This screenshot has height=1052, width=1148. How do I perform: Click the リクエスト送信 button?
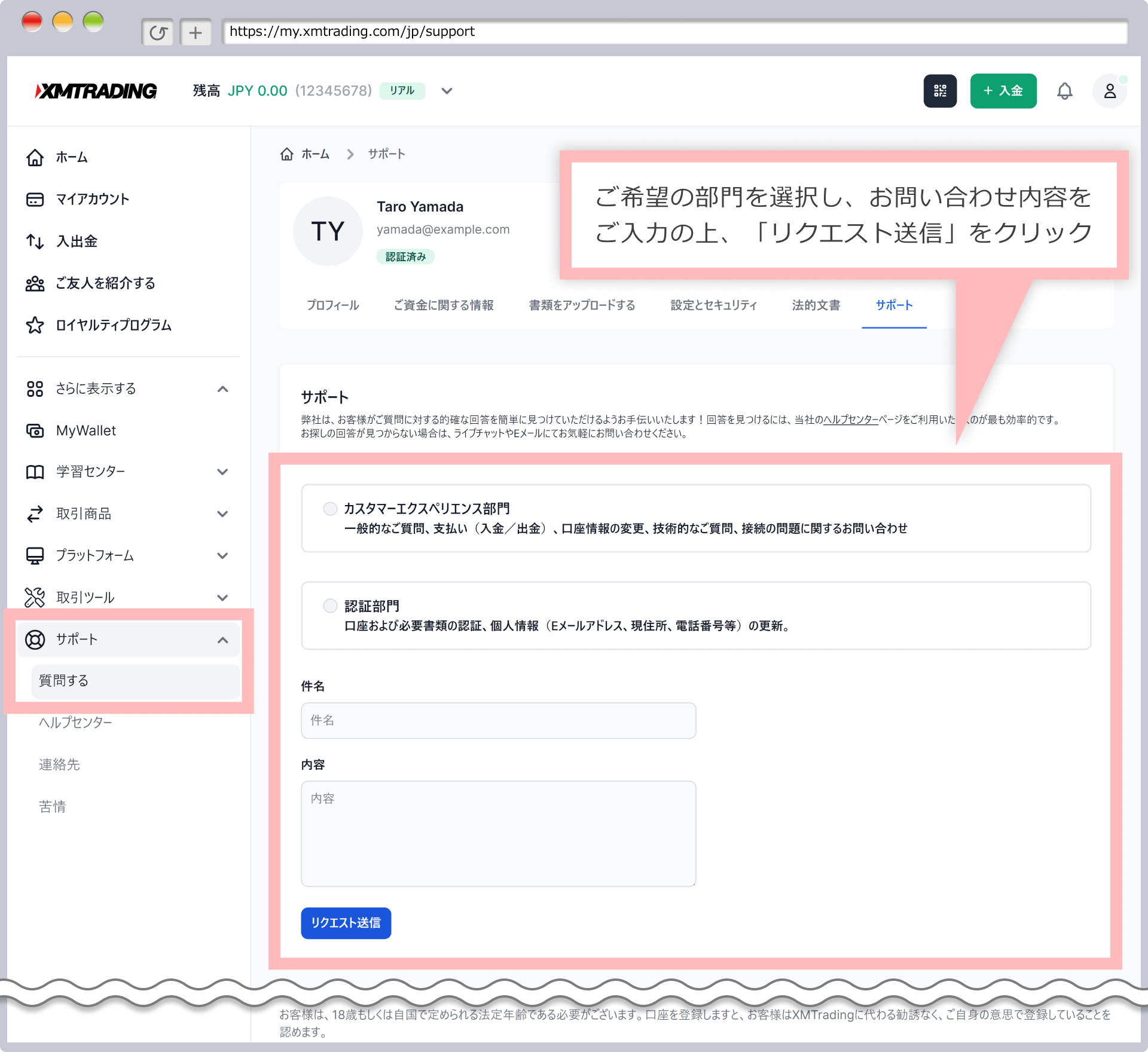pyautogui.click(x=346, y=923)
